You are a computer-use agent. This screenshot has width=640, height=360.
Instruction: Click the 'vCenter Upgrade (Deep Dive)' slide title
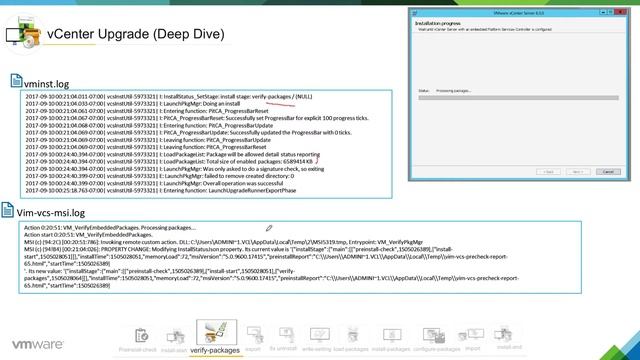136,34
